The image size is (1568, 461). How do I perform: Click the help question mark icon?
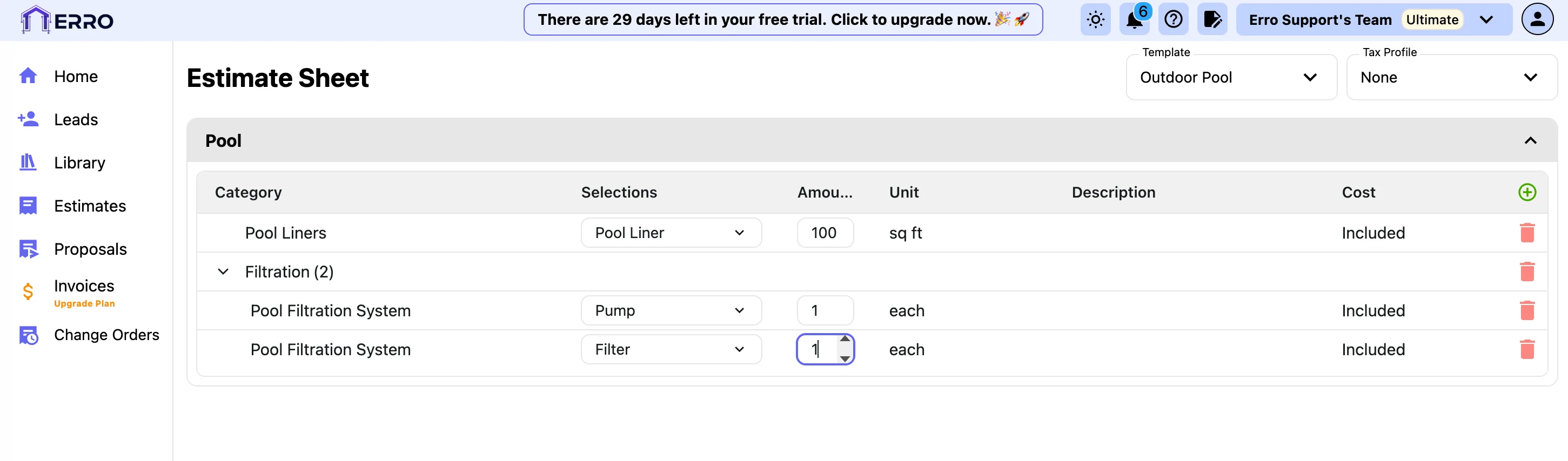tap(1173, 20)
